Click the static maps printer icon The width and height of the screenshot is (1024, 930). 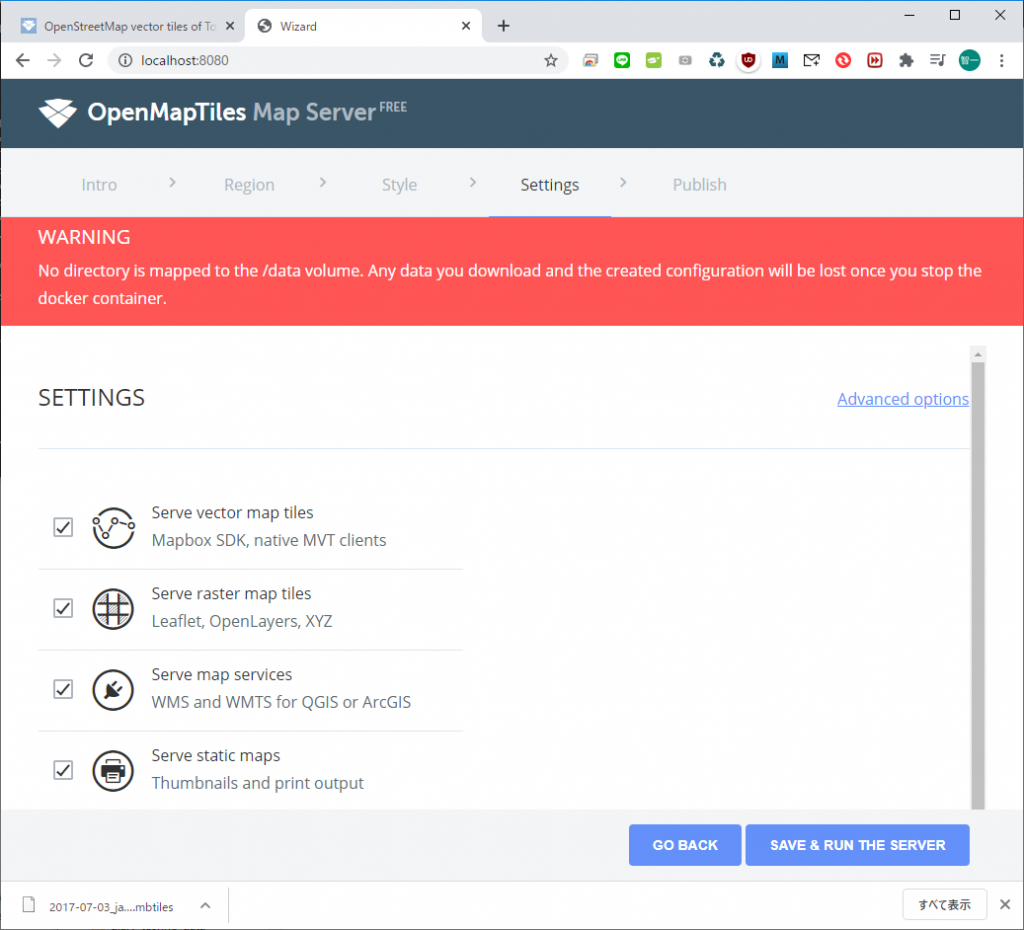click(113, 770)
